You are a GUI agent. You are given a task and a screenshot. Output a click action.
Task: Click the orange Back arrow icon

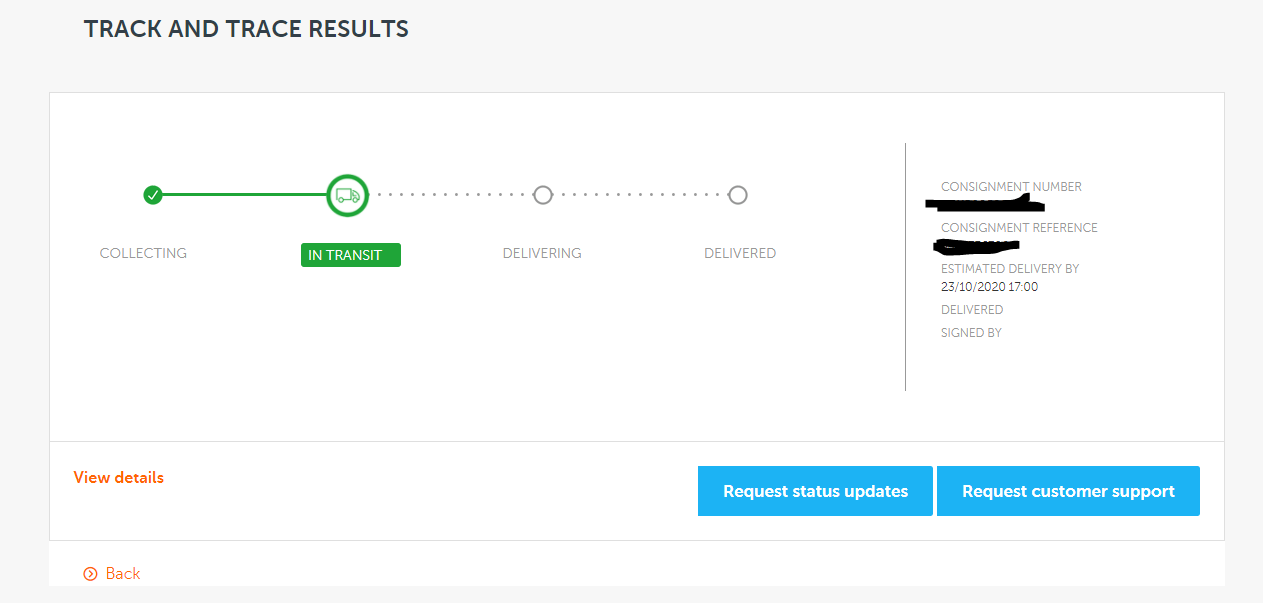tap(91, 574)
